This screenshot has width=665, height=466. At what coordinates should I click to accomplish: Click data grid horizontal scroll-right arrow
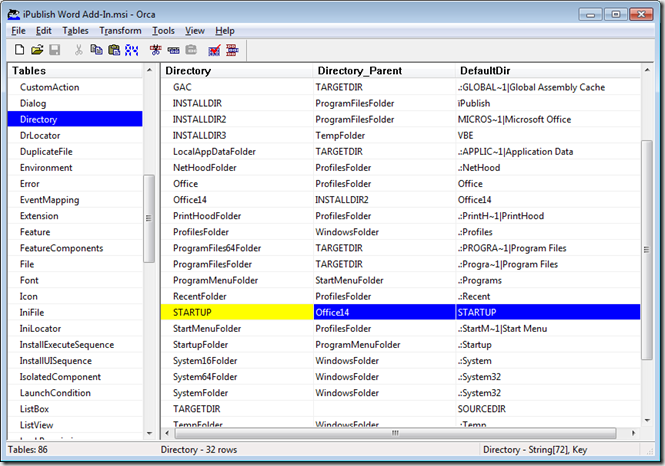(633, 433)
